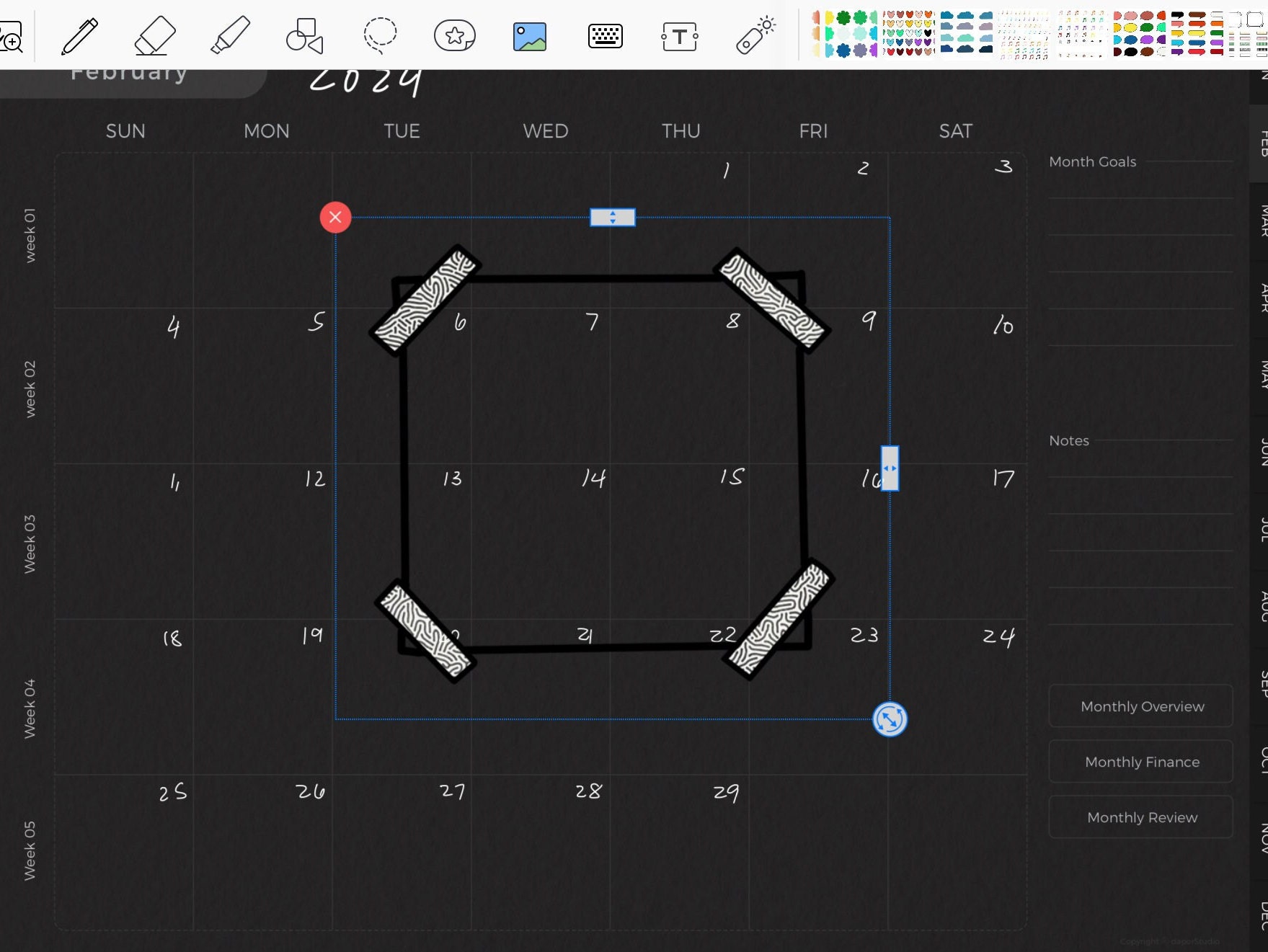1268x952 pixels.
Task: Open the Monthly Review page
Action: click(1141, 817)
